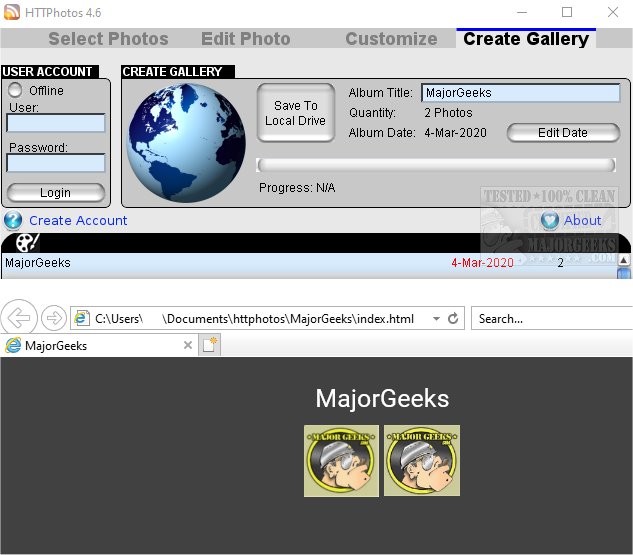Click the blue globe image
Image resolution: width=633 pixels, height=555 pixels.
tap(186, 143)
